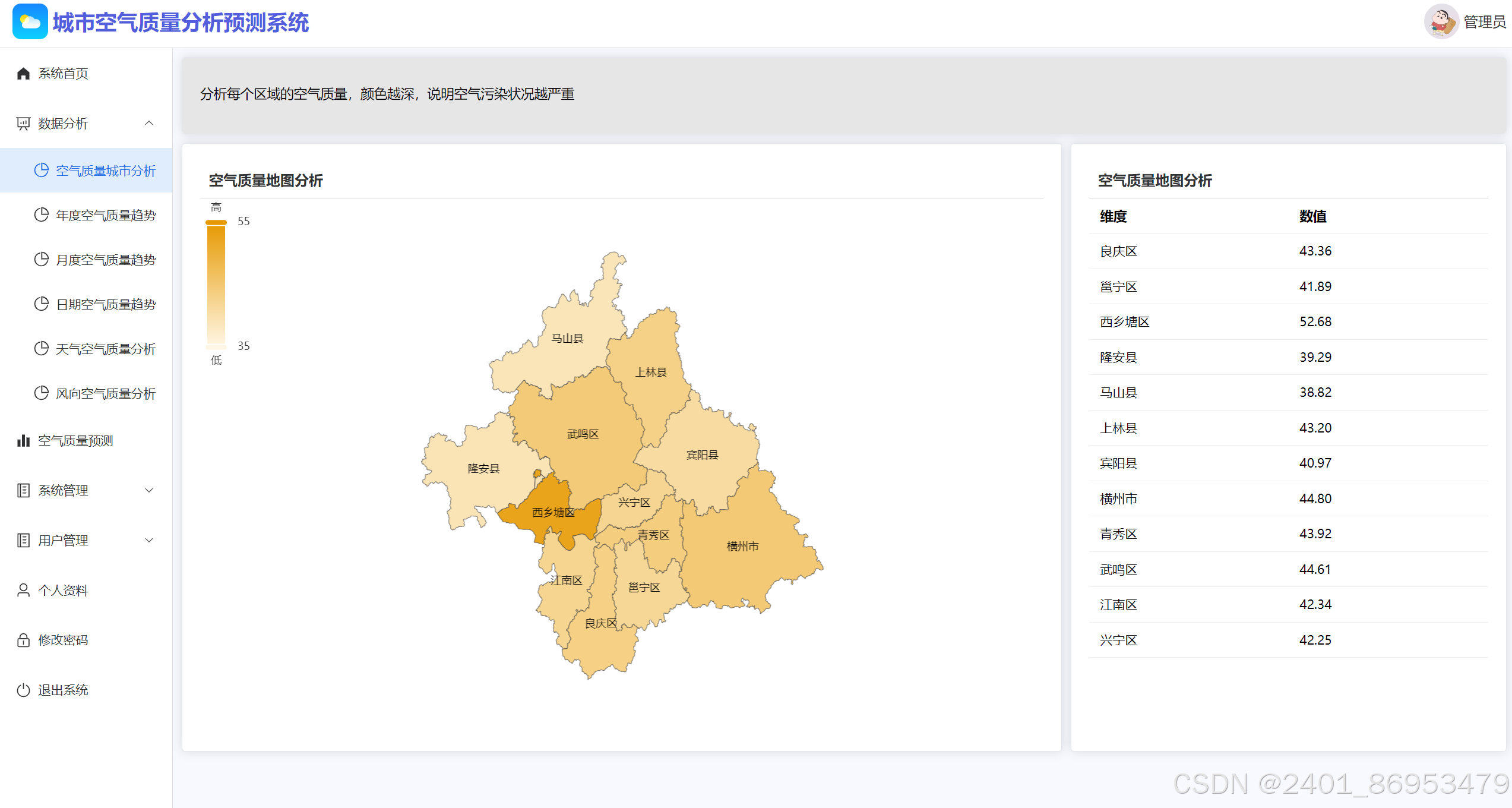
Task: Click the lock icon for 修改密码
Action: tap(23, 640)
